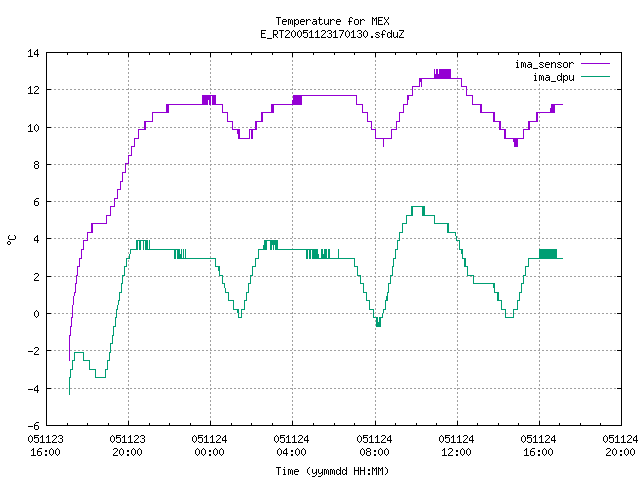
Task: Click the y-axis tick value 14
Action: coord(33,53)
